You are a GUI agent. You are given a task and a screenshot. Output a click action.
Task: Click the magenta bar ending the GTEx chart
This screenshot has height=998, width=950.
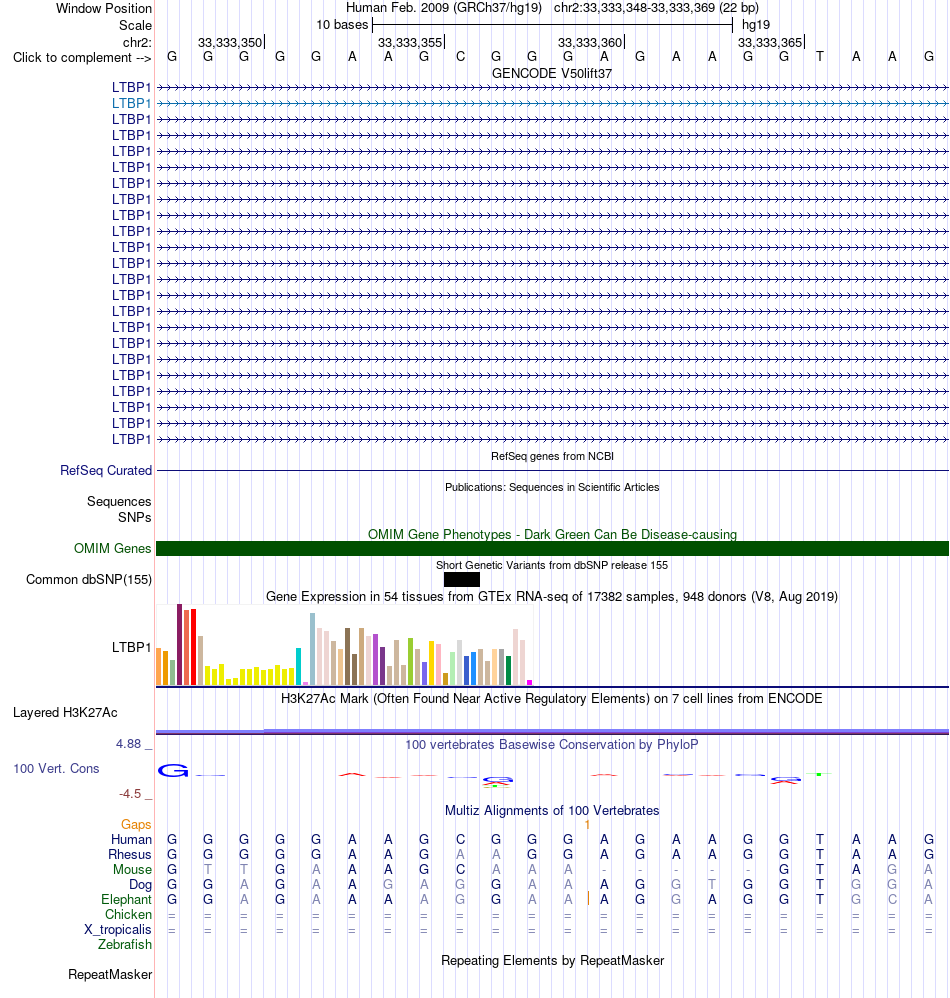pyautogui.click(x=529, y=682)
